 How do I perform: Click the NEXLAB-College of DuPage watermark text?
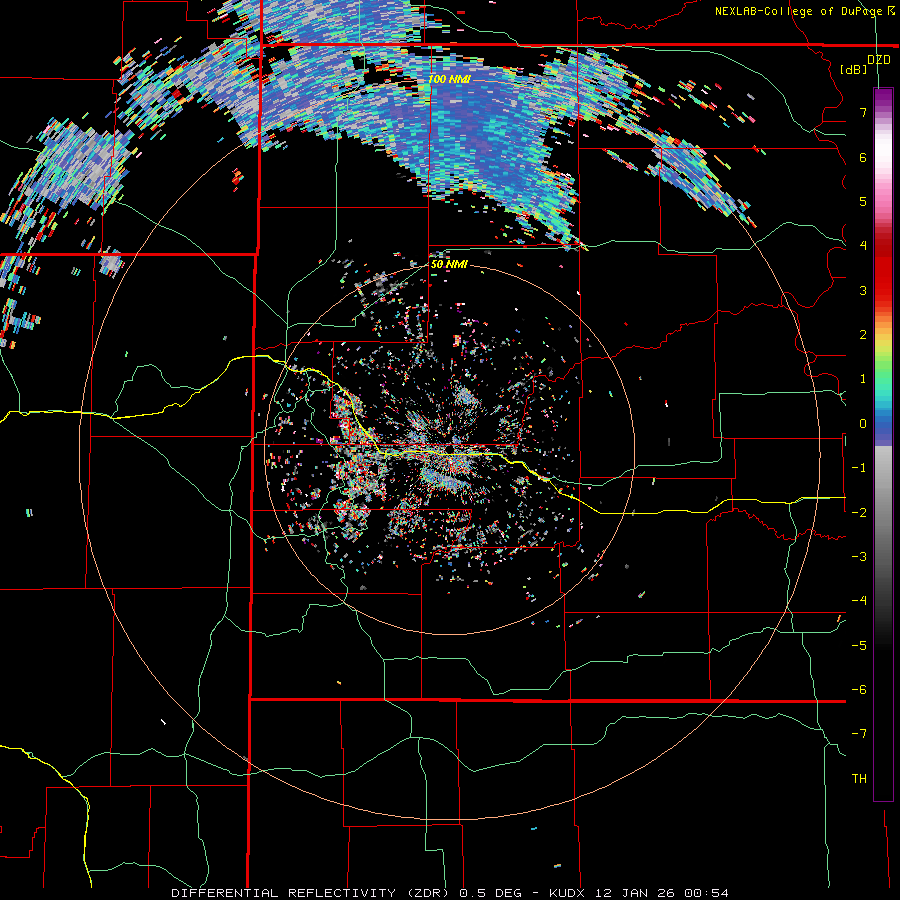coord(804,11)
